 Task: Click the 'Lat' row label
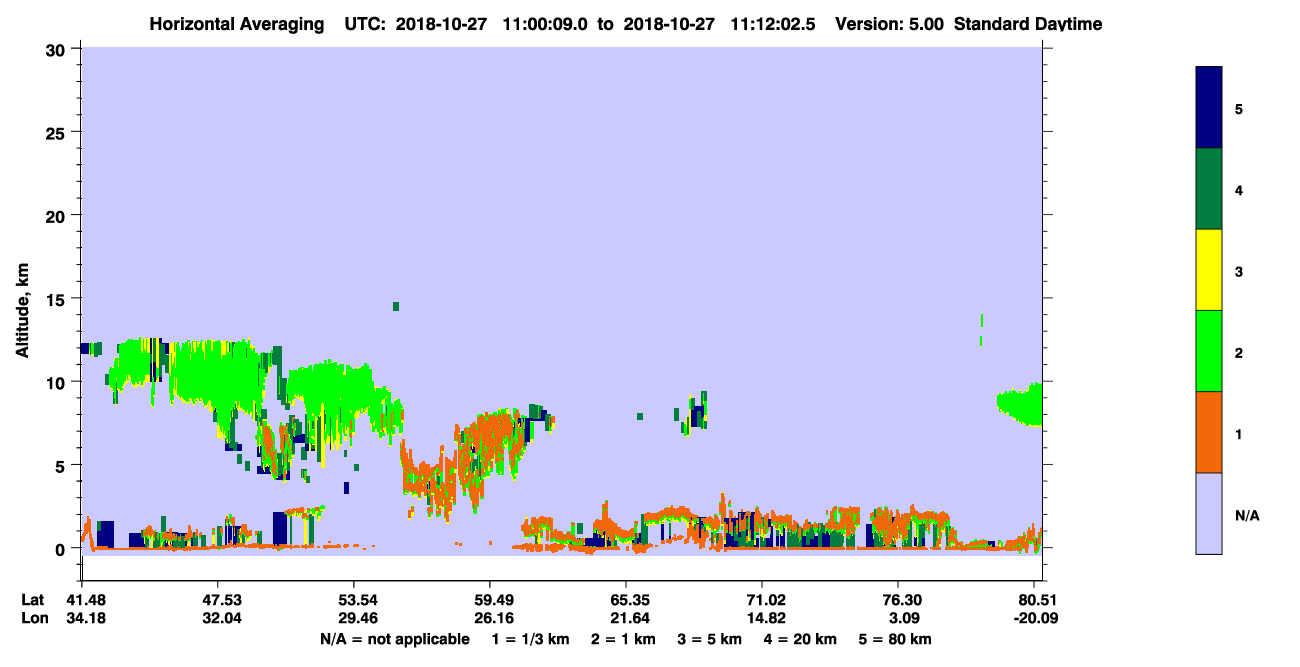(33, 600)
